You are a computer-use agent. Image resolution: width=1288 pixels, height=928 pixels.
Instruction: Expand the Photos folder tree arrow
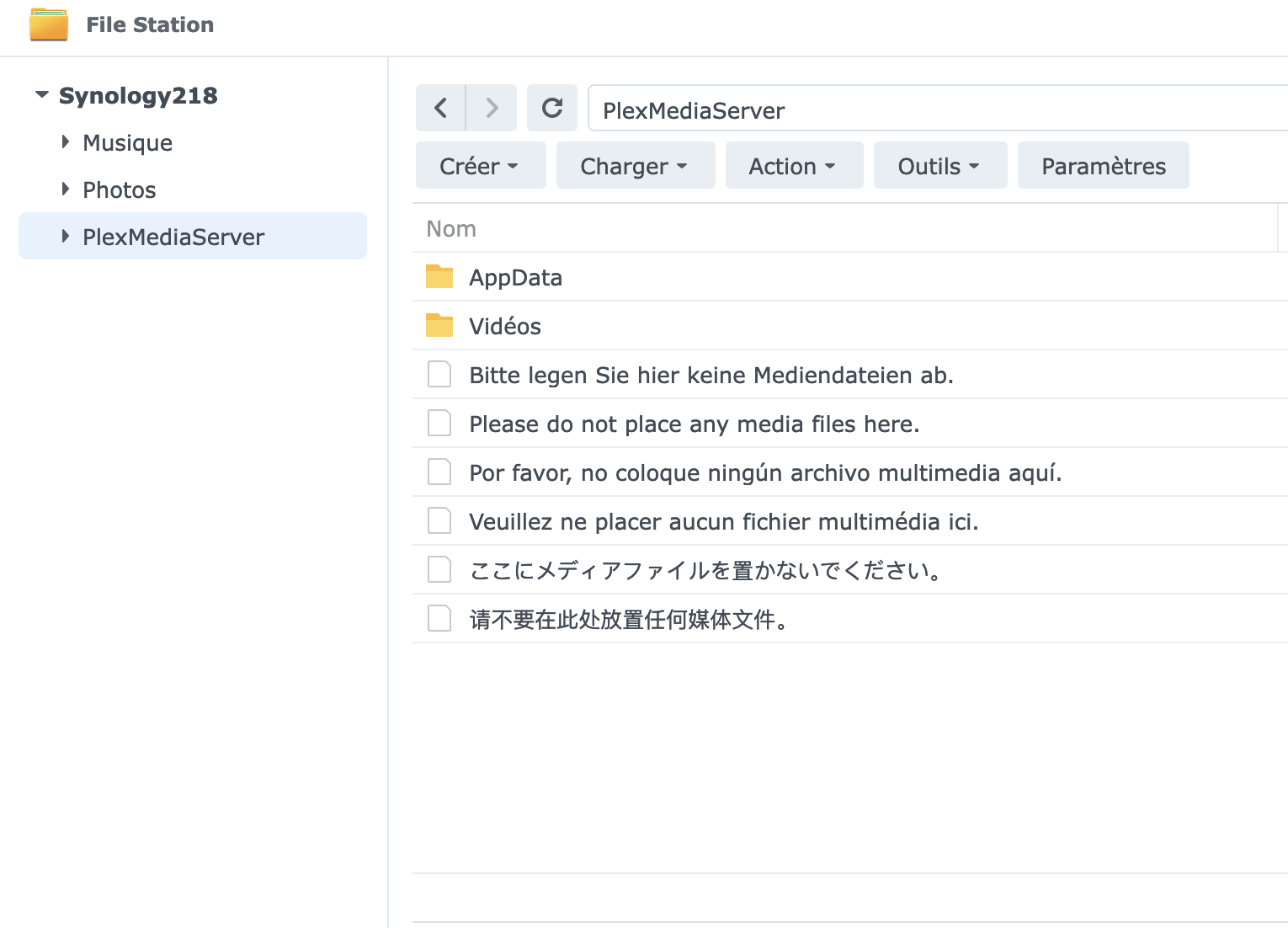coord(66,189)
